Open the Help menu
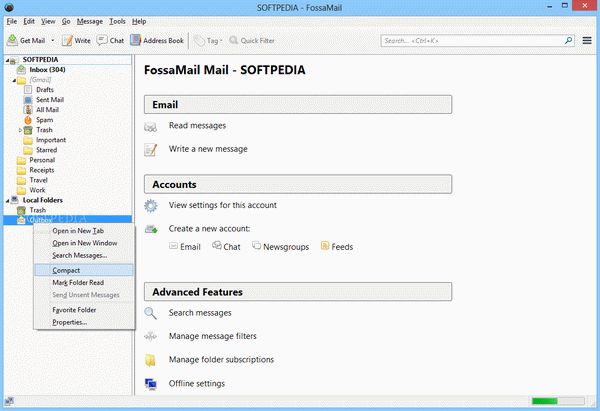The image size is (600, 411). coord(139,21)
